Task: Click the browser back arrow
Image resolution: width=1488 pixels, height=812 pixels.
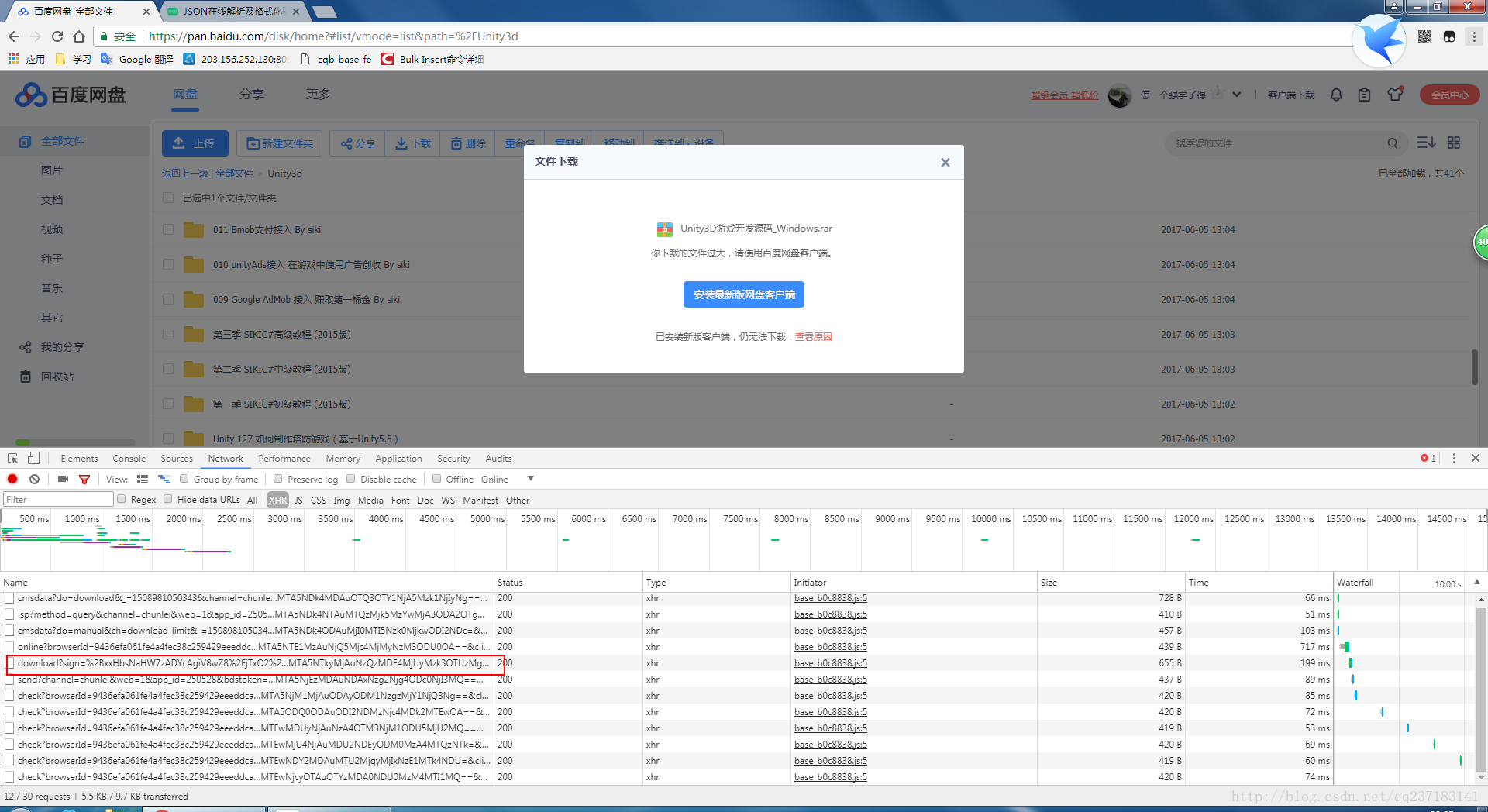Action: (14, 36)
